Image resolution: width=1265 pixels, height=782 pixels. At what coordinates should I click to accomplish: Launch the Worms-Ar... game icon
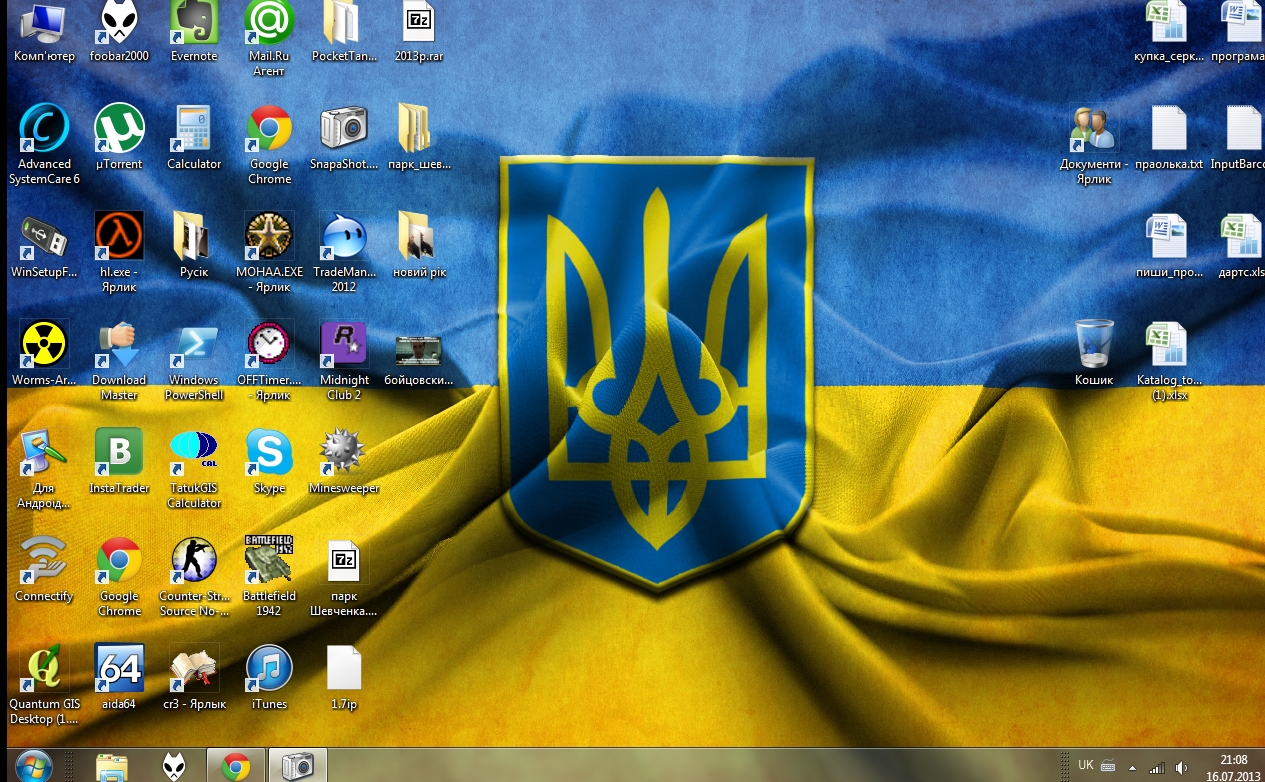44,353
